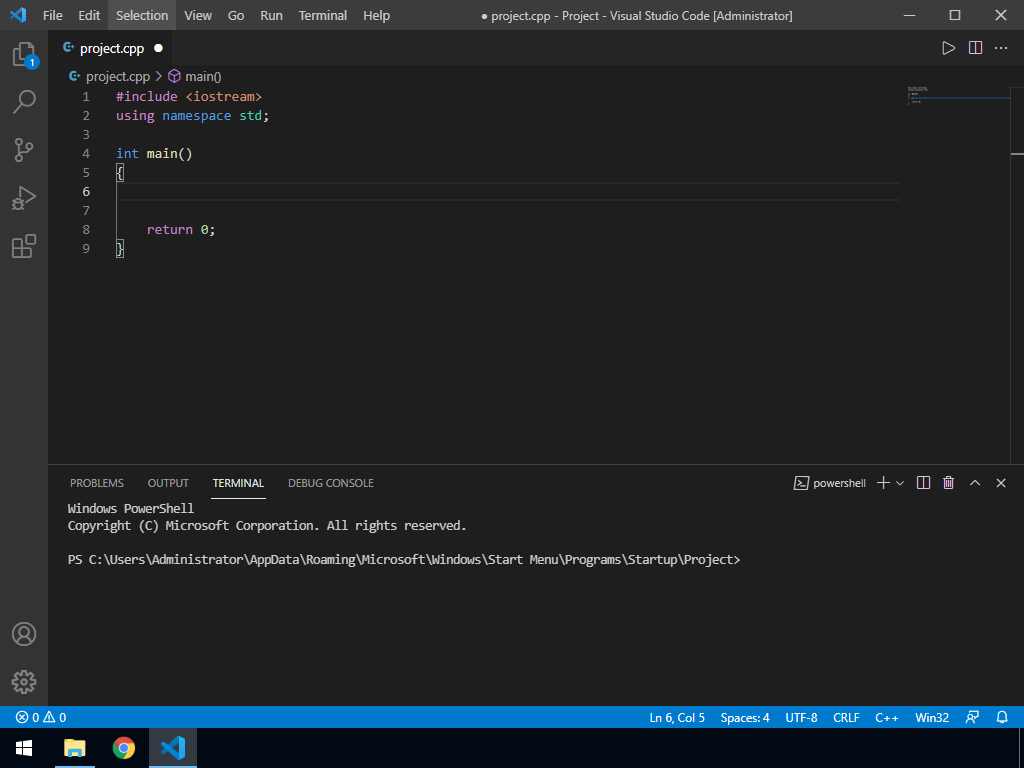
Task: Kill the terminal with trash icon
Action: coord(949,483)
